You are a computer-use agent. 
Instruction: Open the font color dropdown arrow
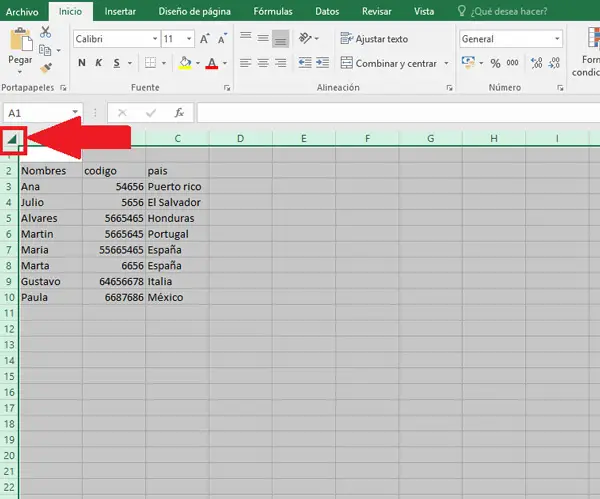click(225, 63)
